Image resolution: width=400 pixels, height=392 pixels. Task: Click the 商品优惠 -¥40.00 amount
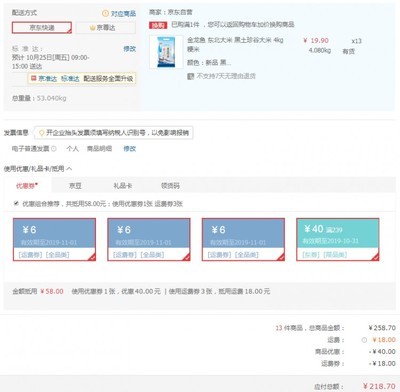pyautogui.click(x=382, y=352)
